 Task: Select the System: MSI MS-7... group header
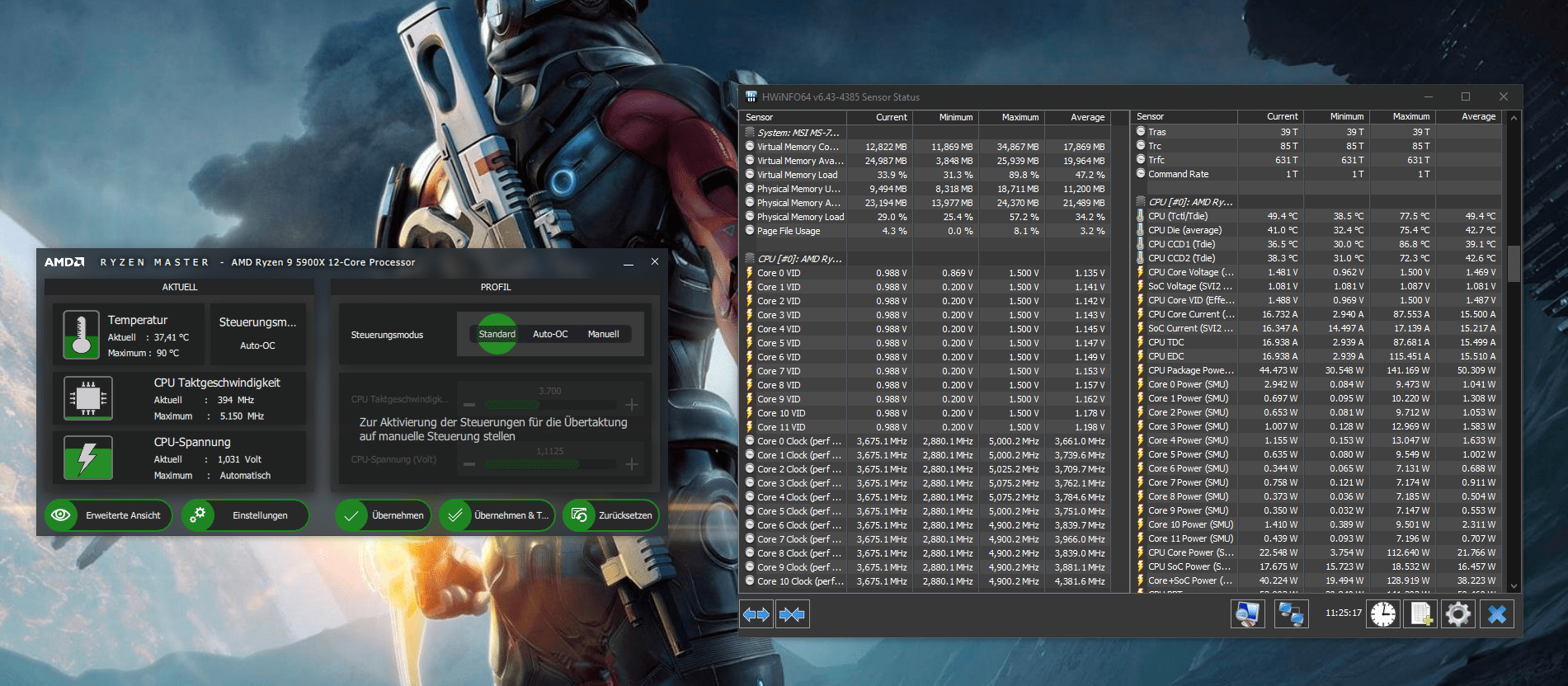click(x=925, y=133)
